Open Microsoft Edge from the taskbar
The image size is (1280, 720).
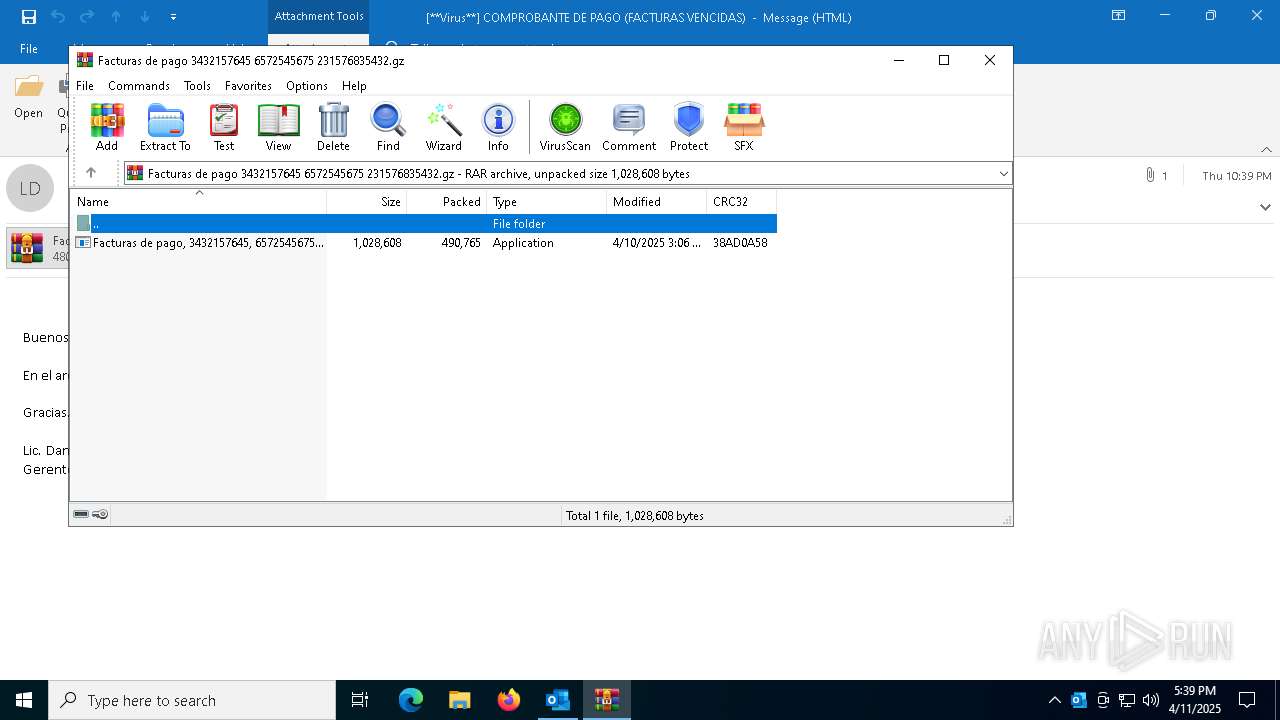pos(411,700)
